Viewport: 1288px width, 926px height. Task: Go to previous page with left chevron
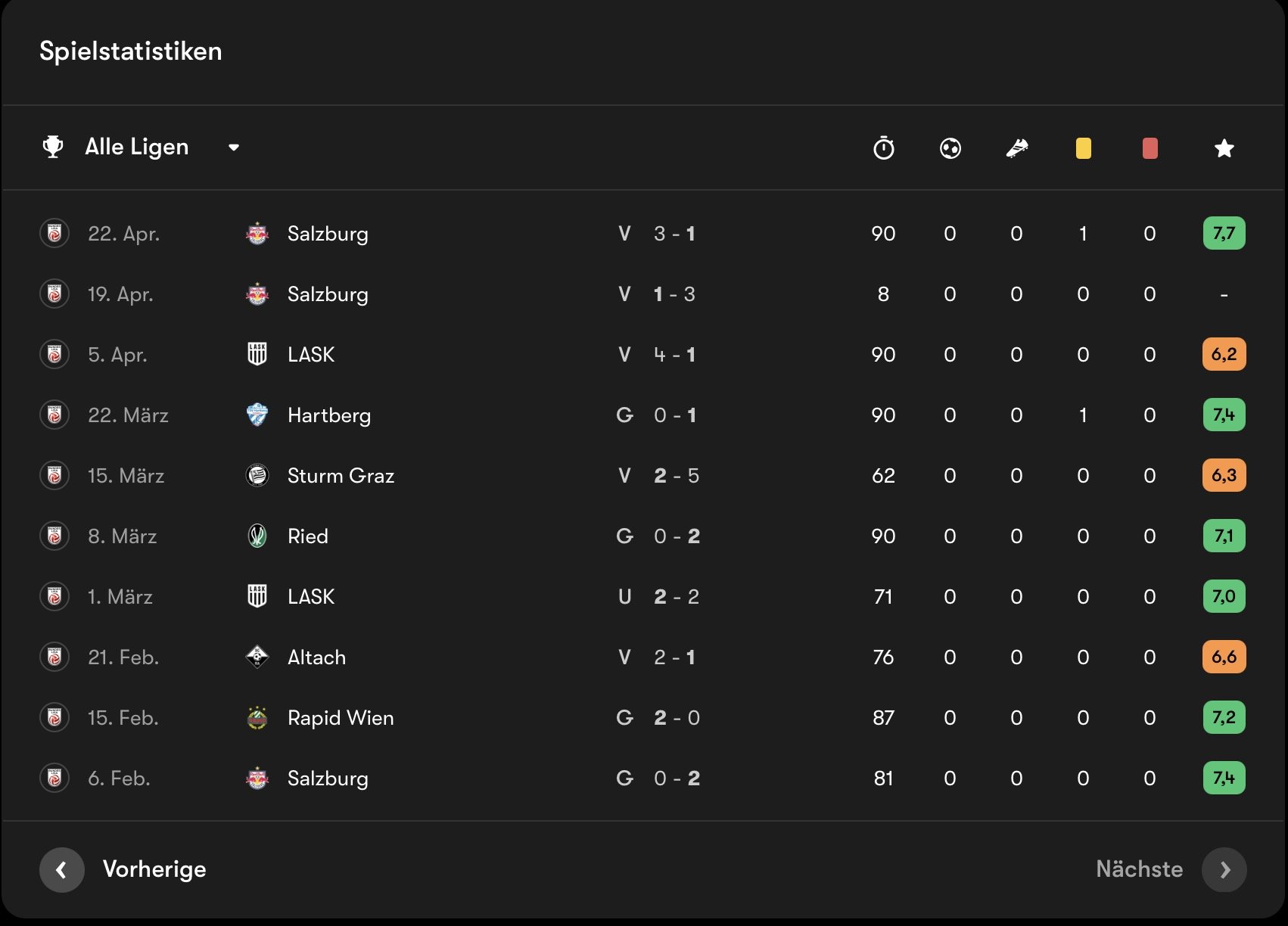pyautogui.click(x=62, y=869)
